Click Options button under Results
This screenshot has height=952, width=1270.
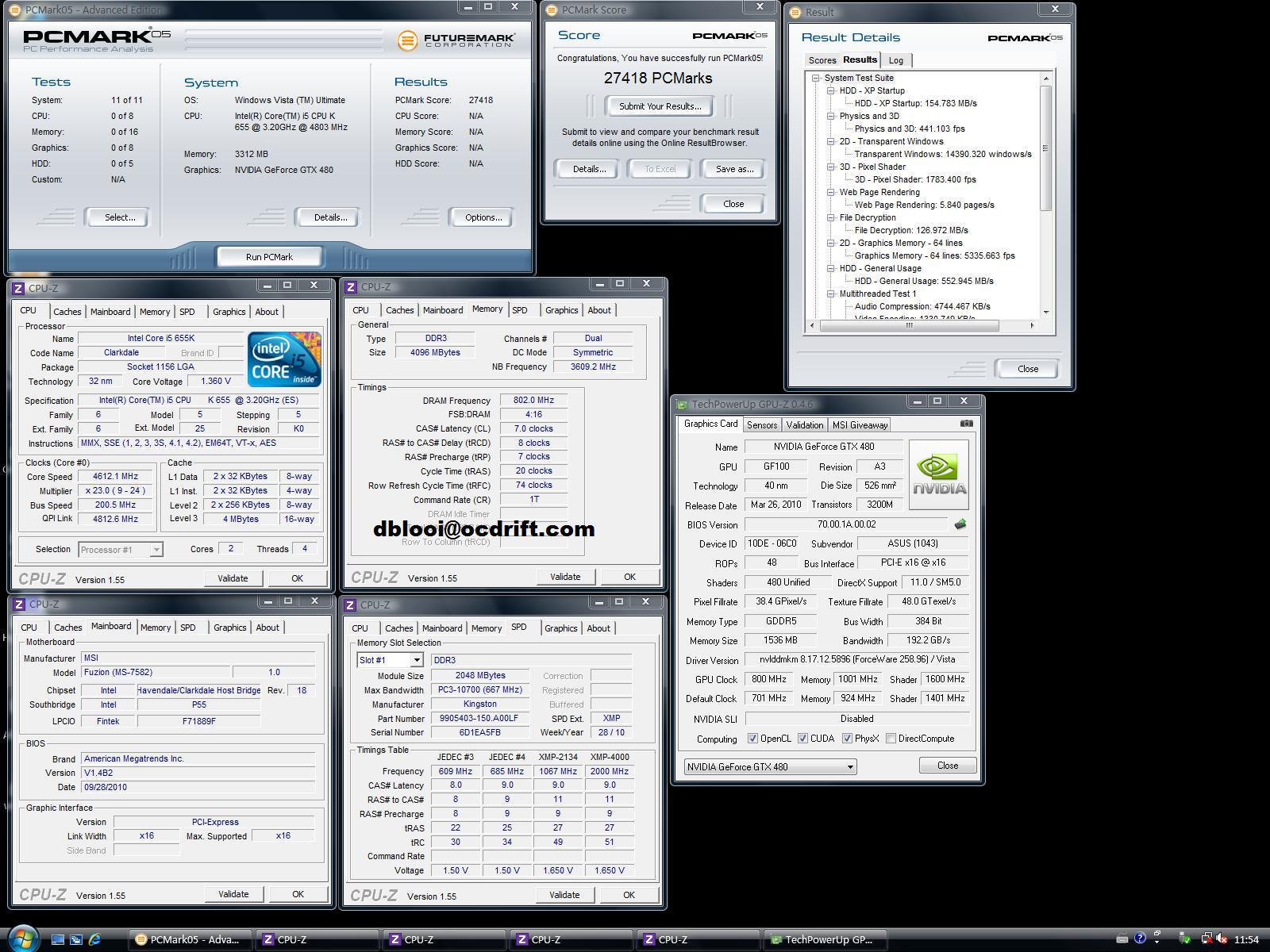click(483, 217)
